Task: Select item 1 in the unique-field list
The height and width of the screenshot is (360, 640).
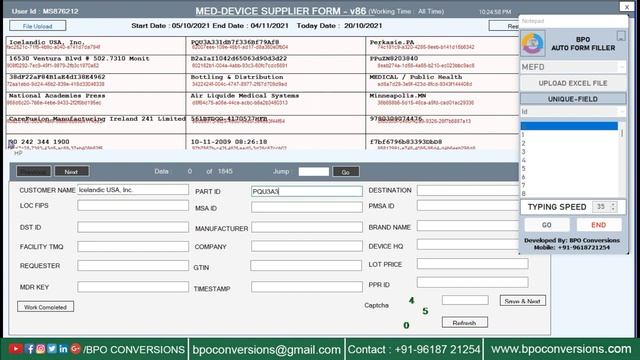Action: pos(569,135)
